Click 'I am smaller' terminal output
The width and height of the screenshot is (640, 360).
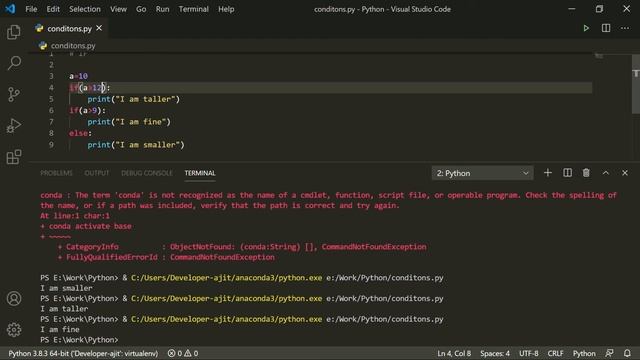pyautogui.click(x=66, y=288)
